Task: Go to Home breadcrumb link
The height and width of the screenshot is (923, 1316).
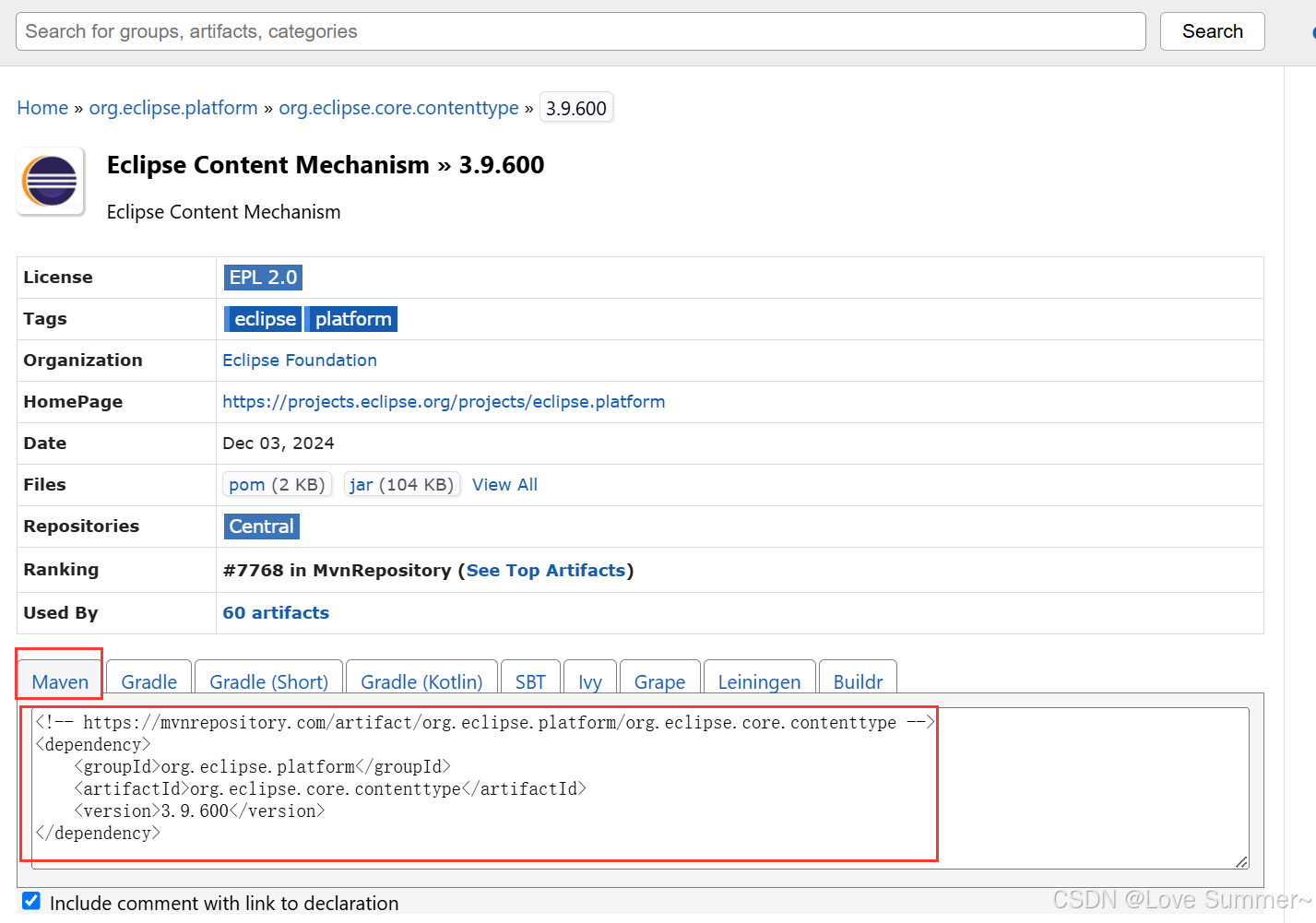Action: tap(42, 108)
